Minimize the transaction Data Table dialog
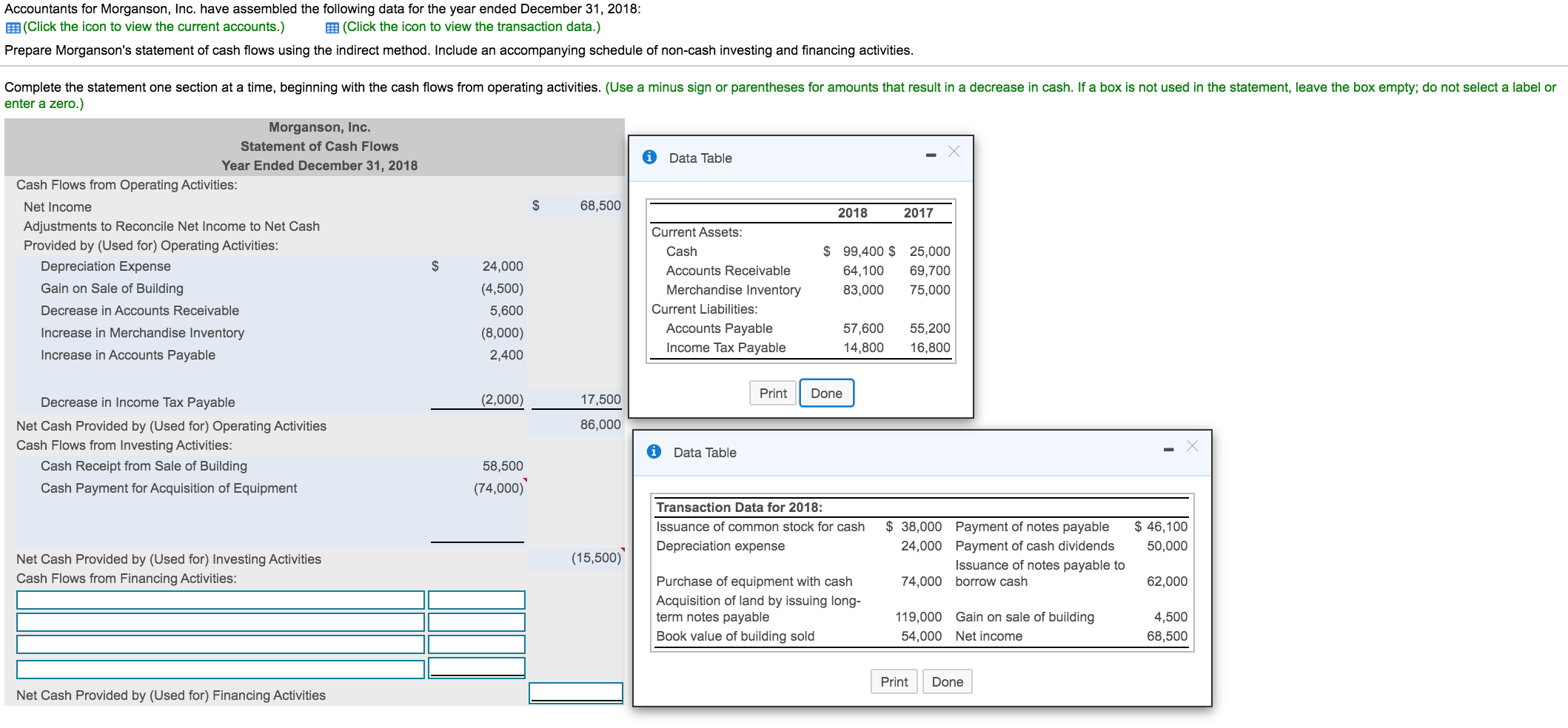Image resolution: width=1568 pixels, height=728 pixels. point(1168,449)
